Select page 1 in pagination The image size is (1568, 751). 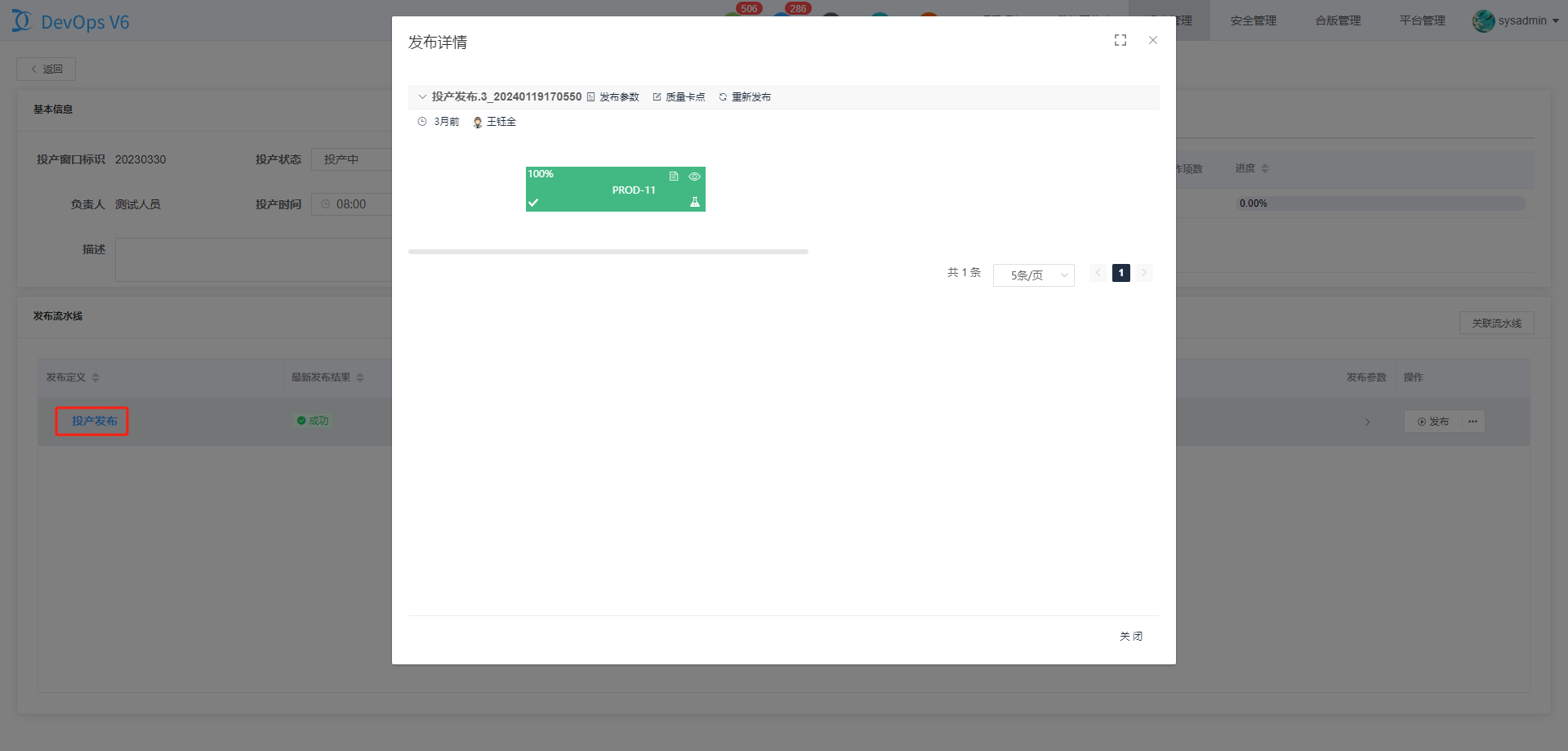(x=1121, y=273)
